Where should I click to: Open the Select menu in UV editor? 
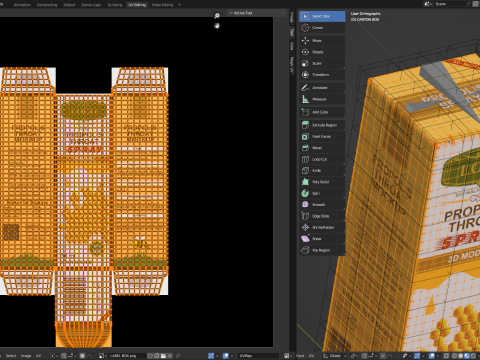click(11, 356)
